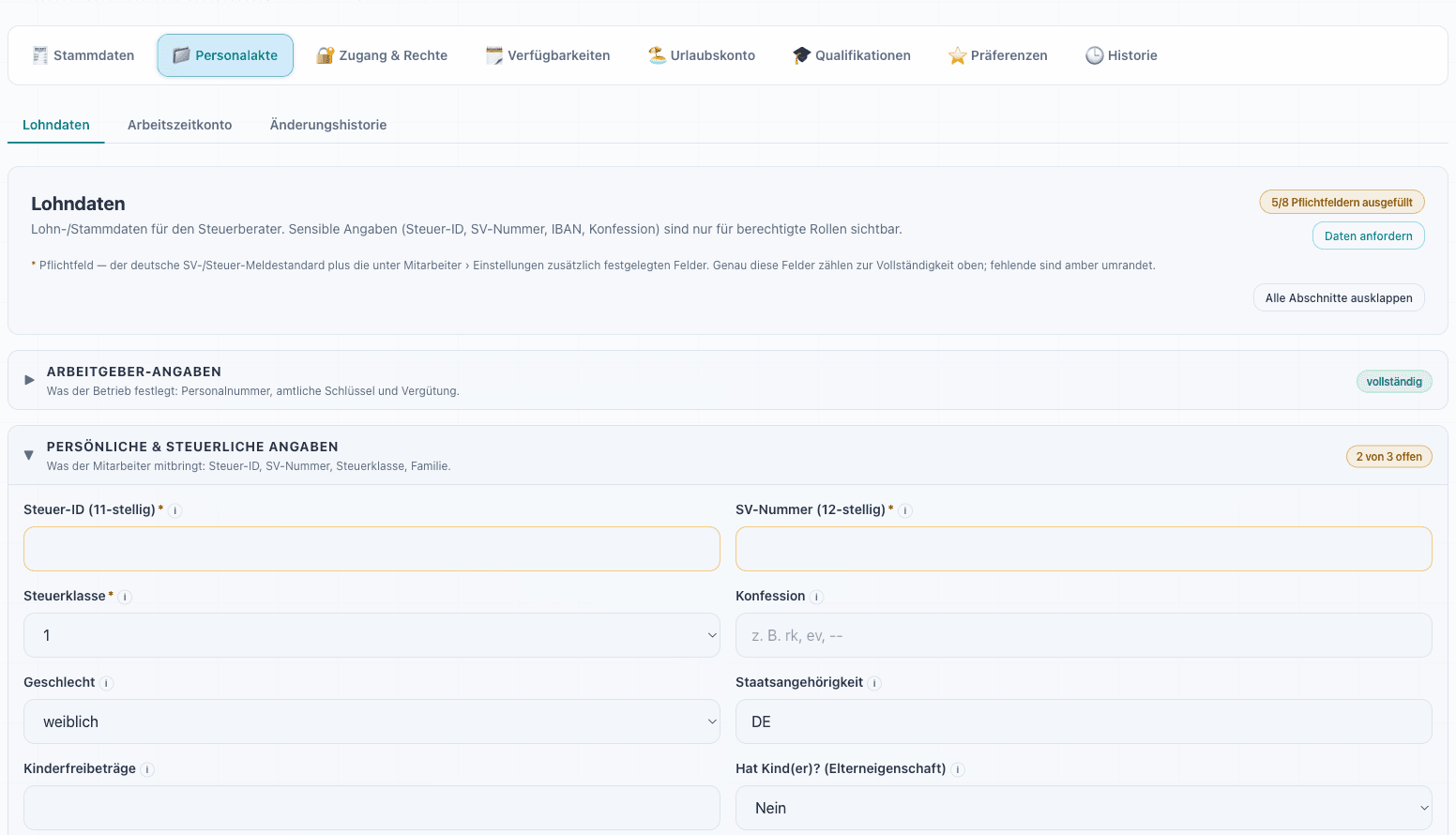This screenshot has height=835, width=1456.
Task: Click the star icon of Präferenzen
Action: click(x=957, y=55)
